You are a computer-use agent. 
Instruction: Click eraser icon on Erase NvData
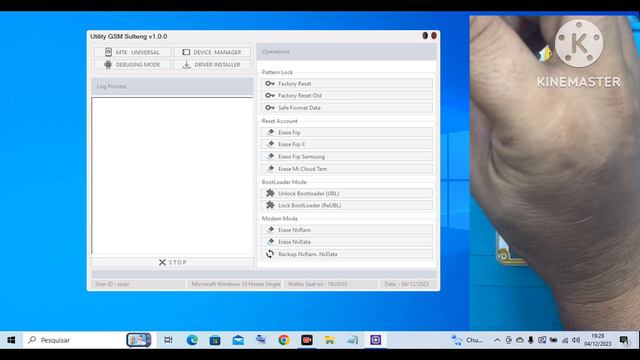point(270,242)
